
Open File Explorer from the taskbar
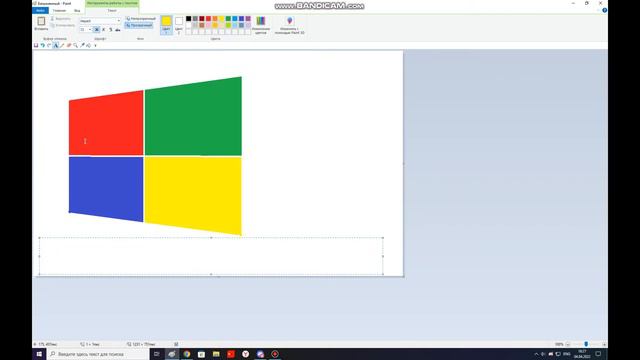click(x=216, y=354)
